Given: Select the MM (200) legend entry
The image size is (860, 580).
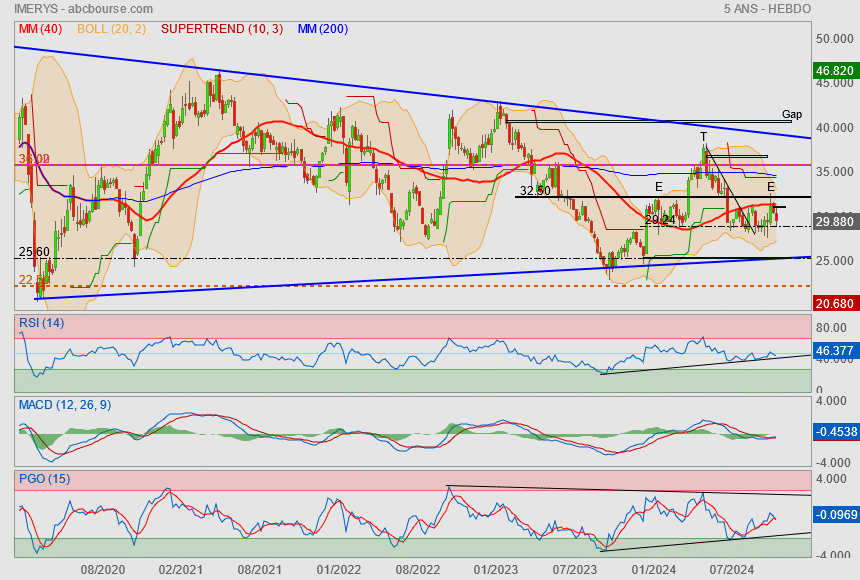Looking at the screenshot, I should click(323, 29).
